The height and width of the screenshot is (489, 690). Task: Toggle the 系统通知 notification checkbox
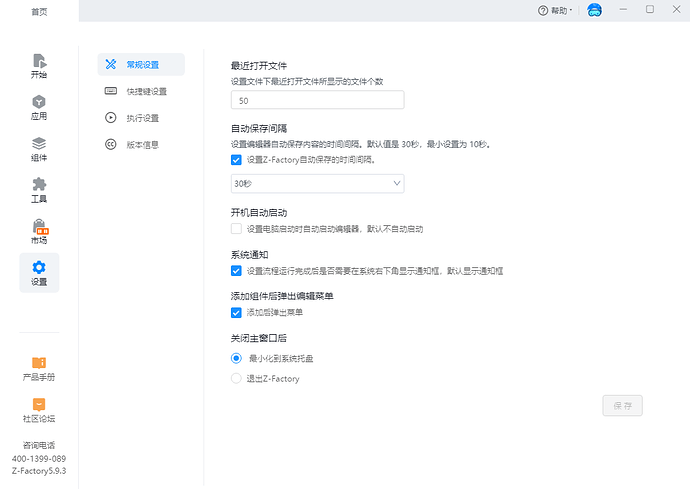coord(236,271)
